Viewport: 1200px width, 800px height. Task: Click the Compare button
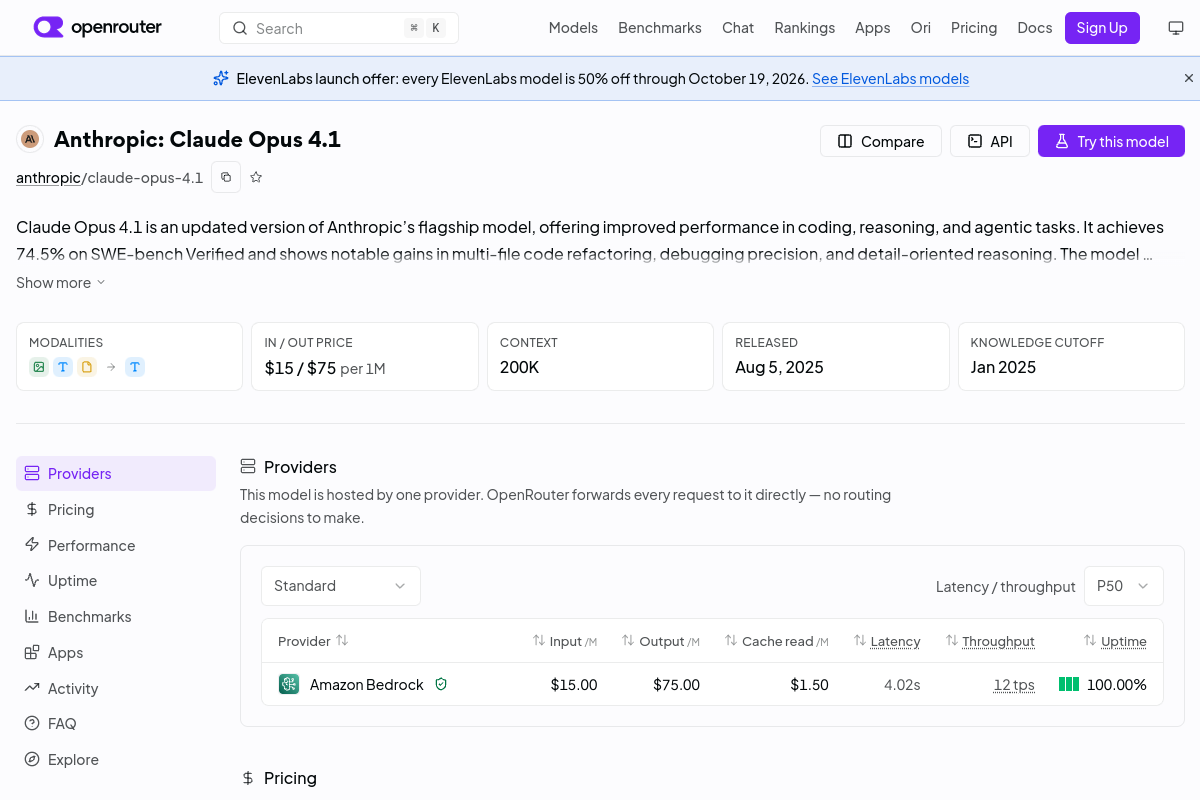click(x=881, y=141)
